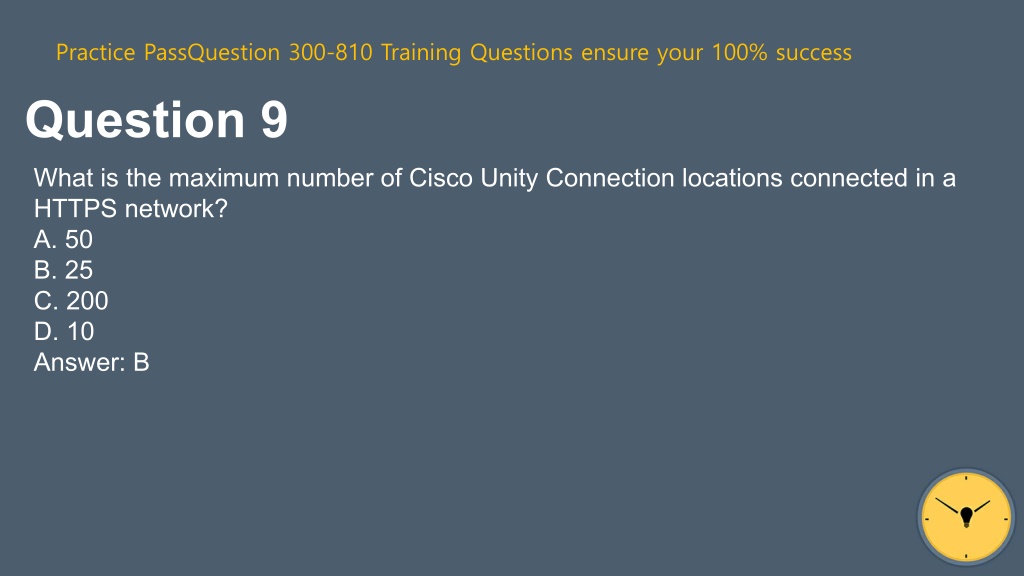
Task: Select answer option D. 10
Action: pos(64,332)
